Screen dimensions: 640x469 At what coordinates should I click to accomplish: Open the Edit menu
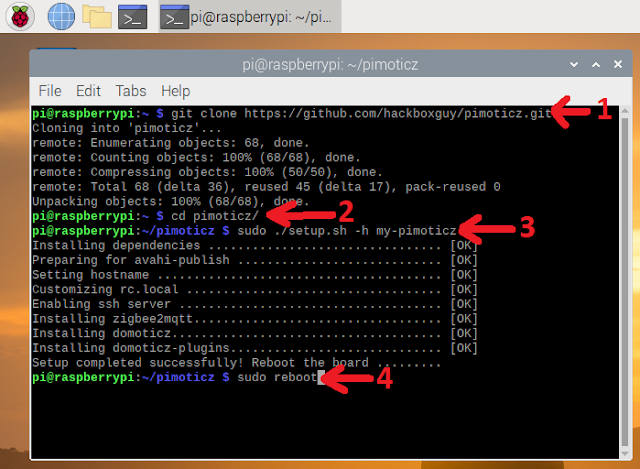point(88,91)
